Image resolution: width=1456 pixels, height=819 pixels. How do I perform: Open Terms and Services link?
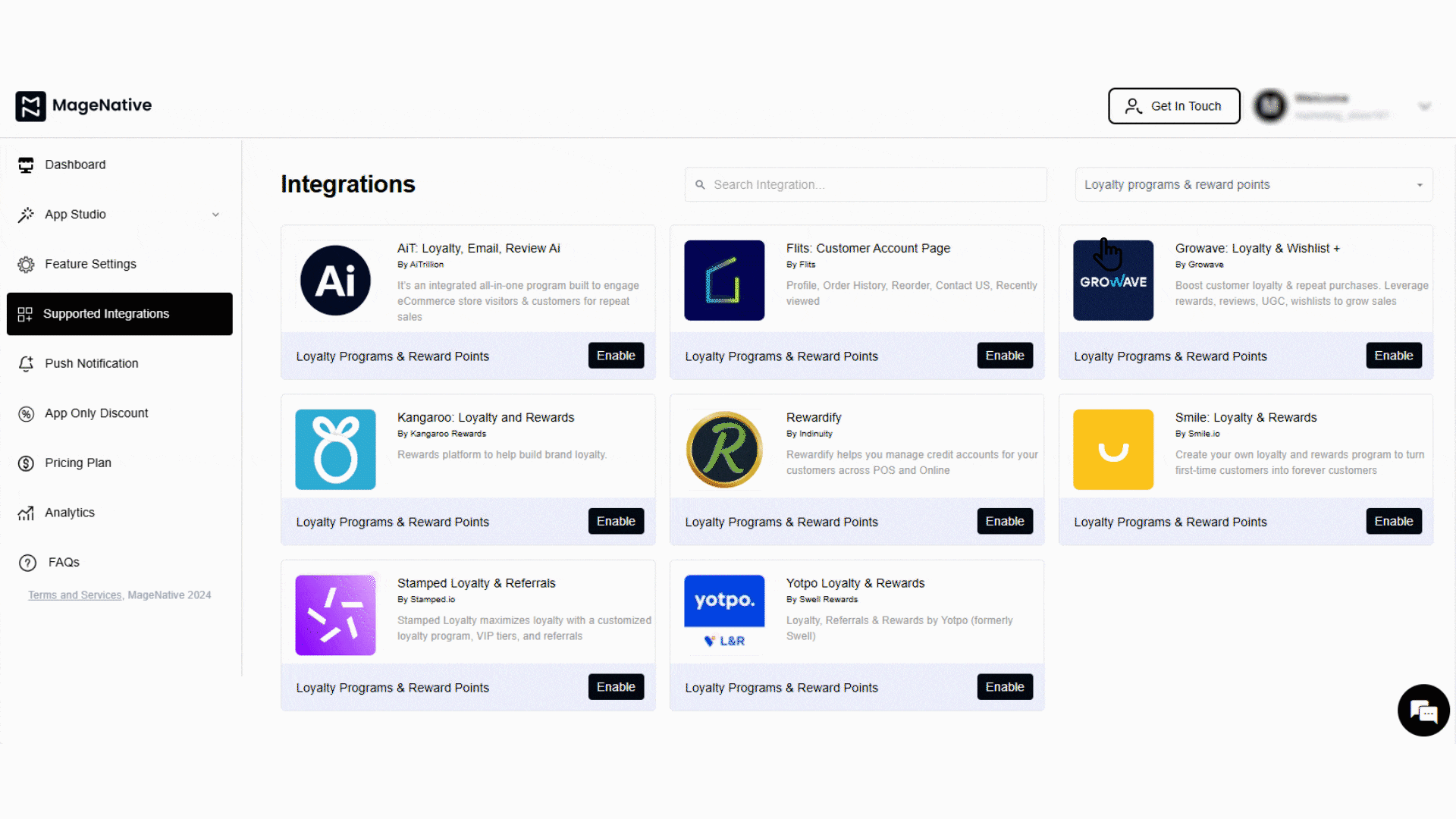click(x=74, y=595)
